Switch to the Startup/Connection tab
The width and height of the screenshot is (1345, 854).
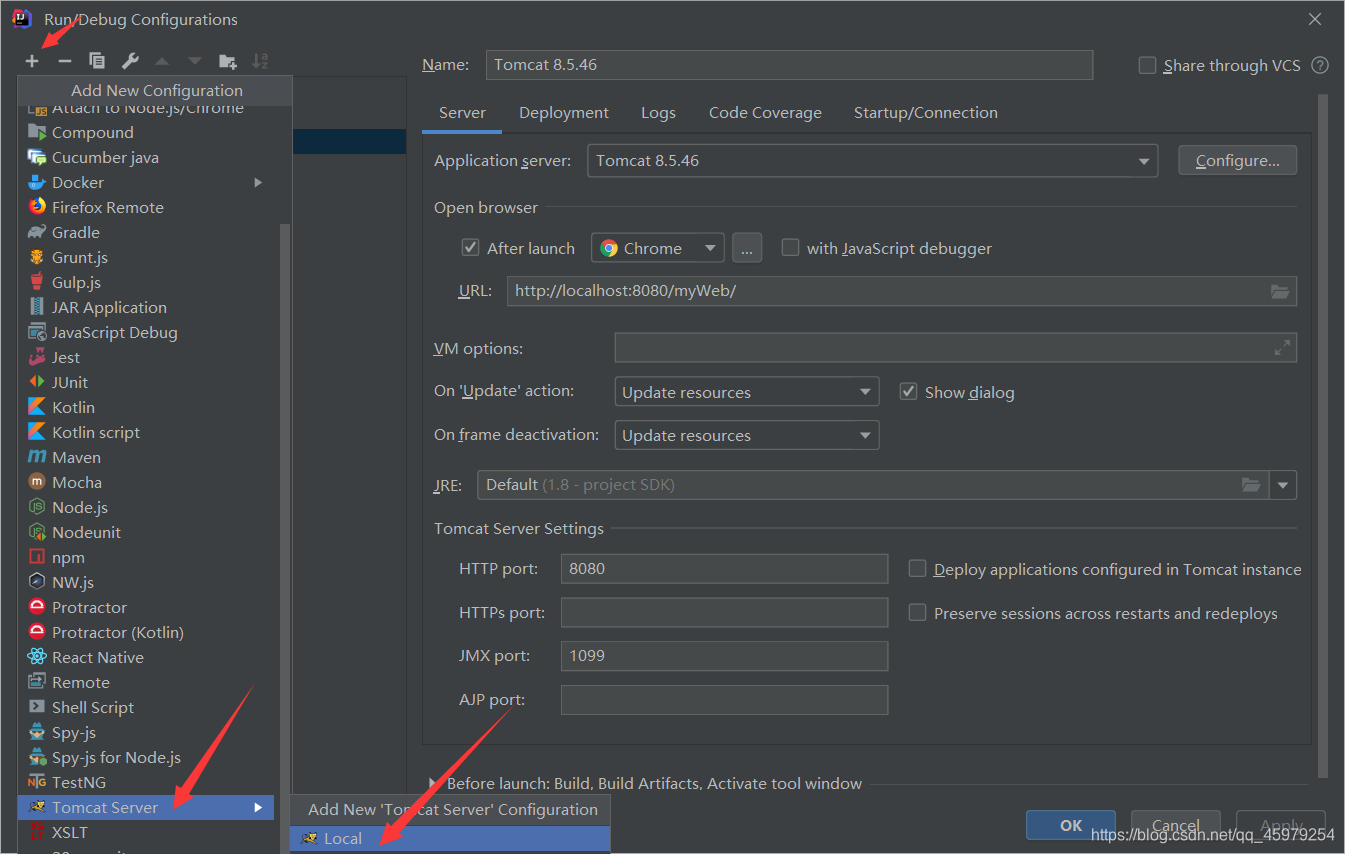pyautogui.click(x=926, y=112)
